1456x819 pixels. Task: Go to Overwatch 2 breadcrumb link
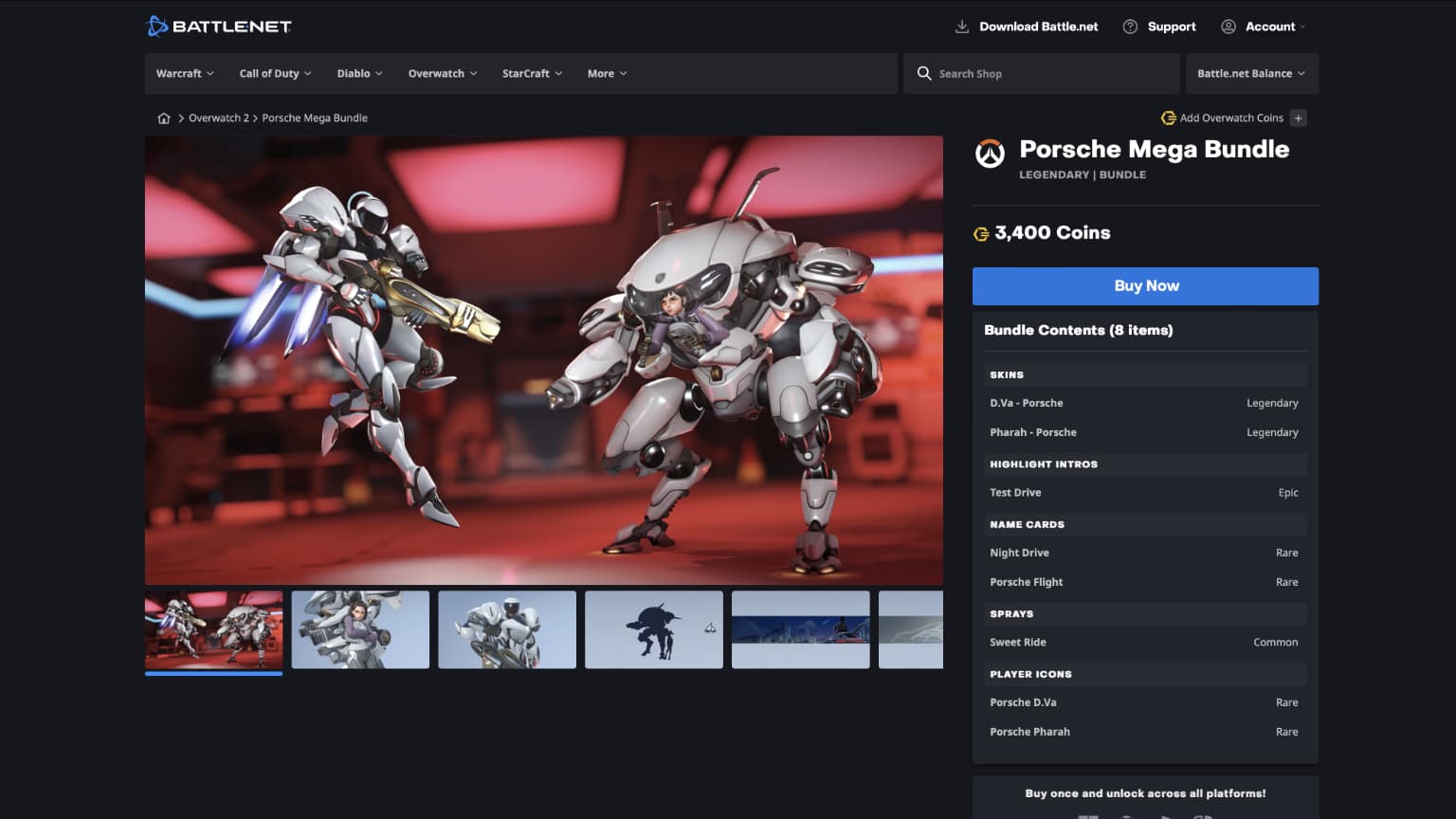tap(218, 118)
